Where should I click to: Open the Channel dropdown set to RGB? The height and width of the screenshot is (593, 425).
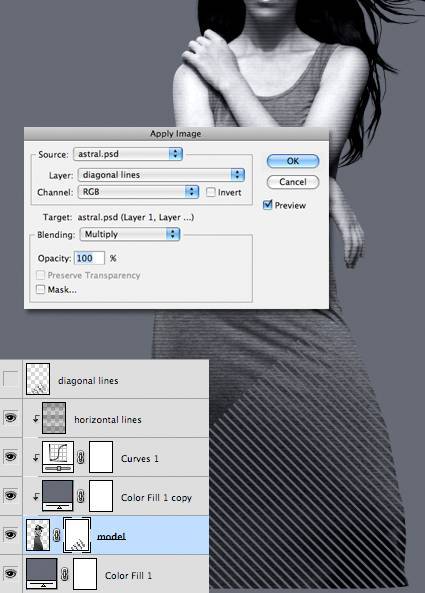[138, 192]
